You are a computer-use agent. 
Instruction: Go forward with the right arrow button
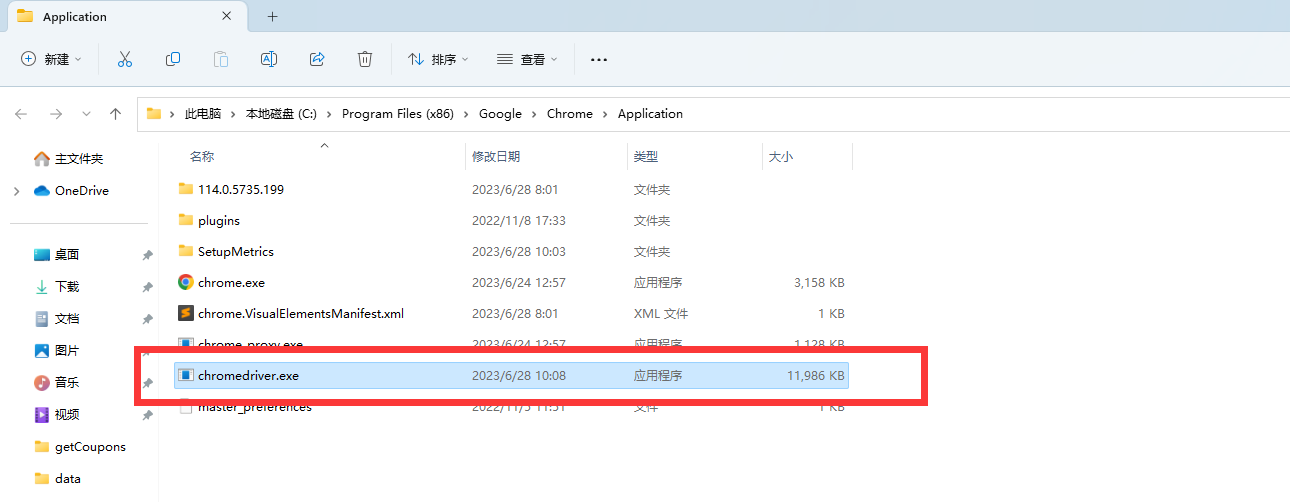(56, 114)
